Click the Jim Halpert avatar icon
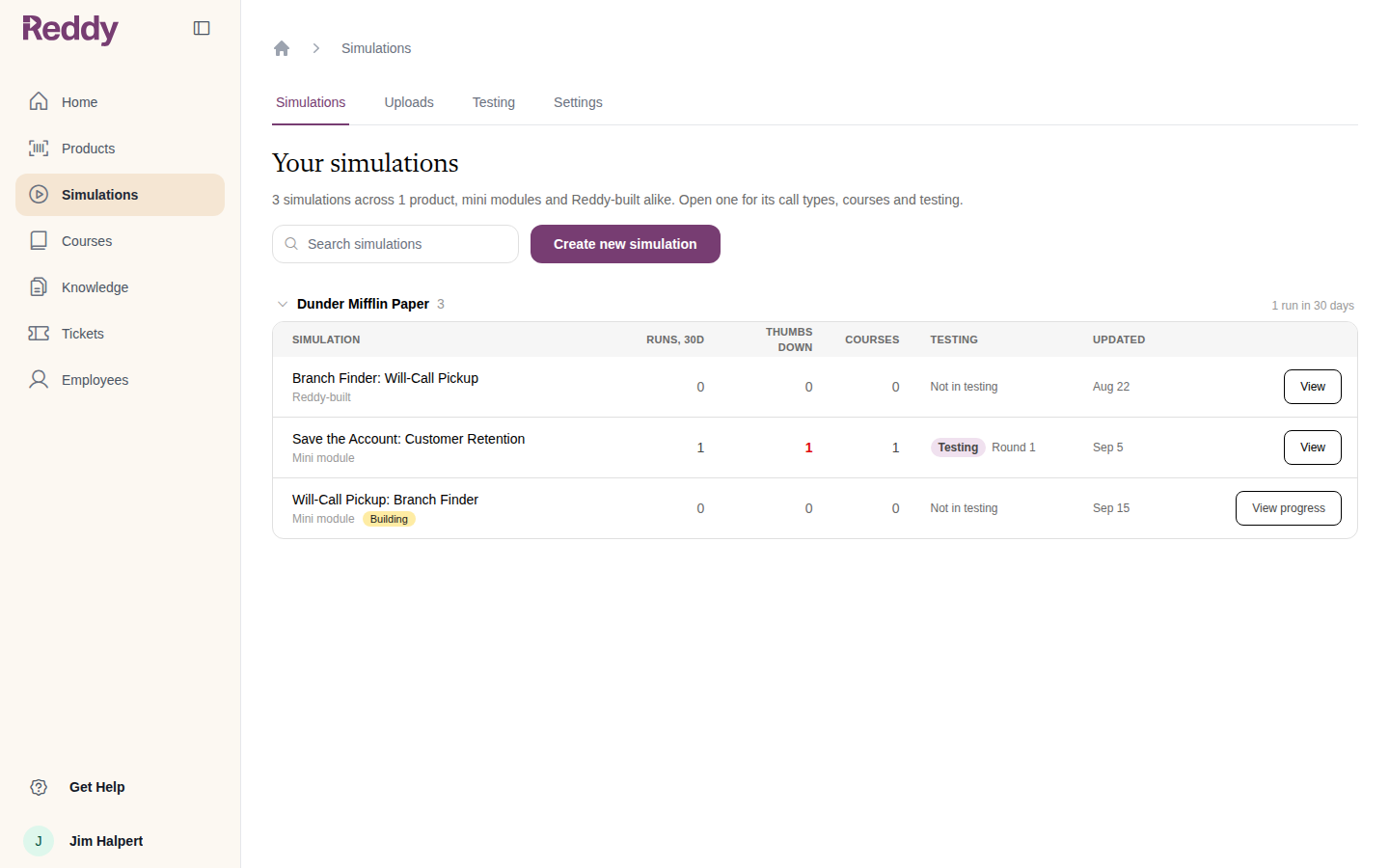Viewport: 1389px width, 868px height. coord(39,841)
